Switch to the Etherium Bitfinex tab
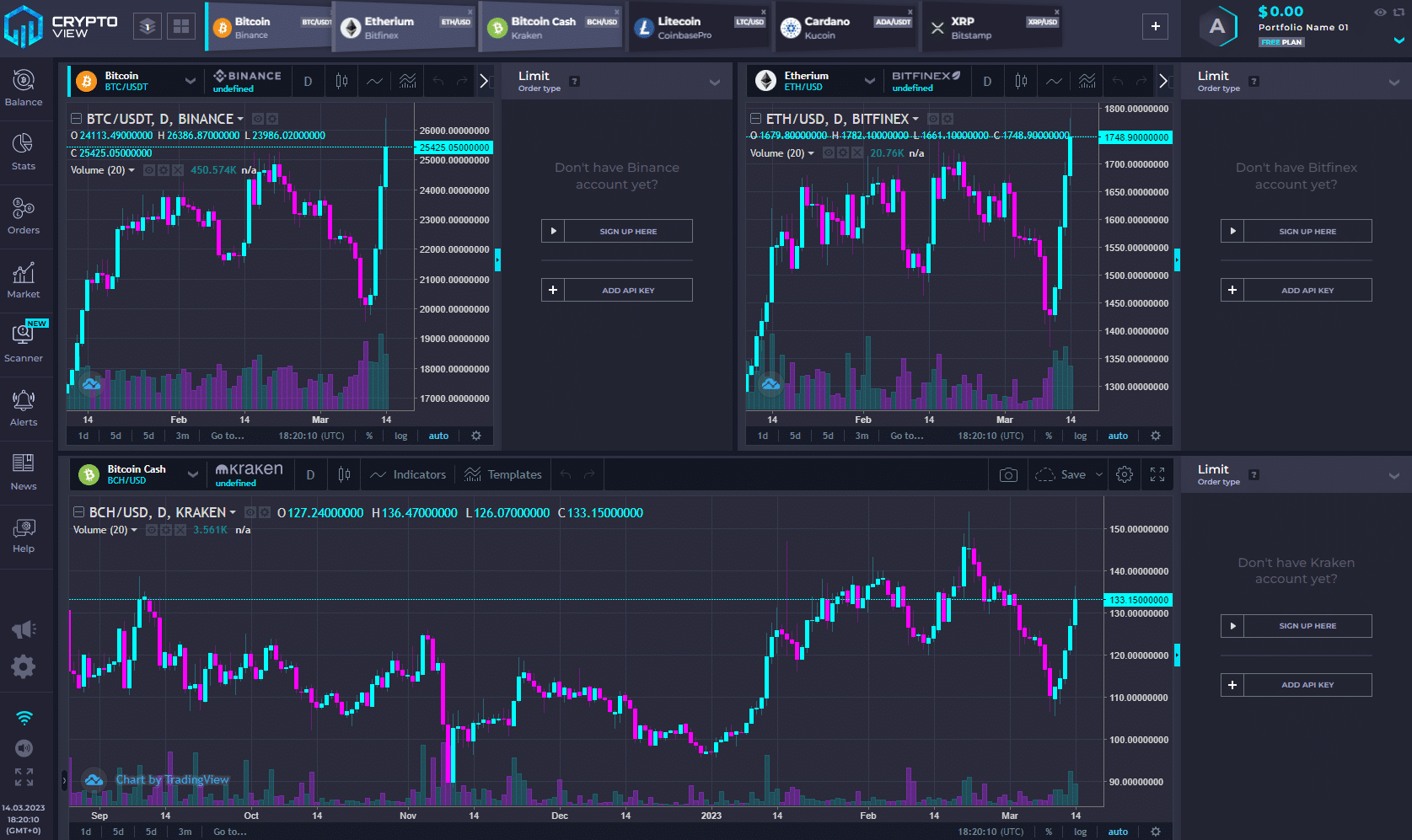 pos(406,28)
